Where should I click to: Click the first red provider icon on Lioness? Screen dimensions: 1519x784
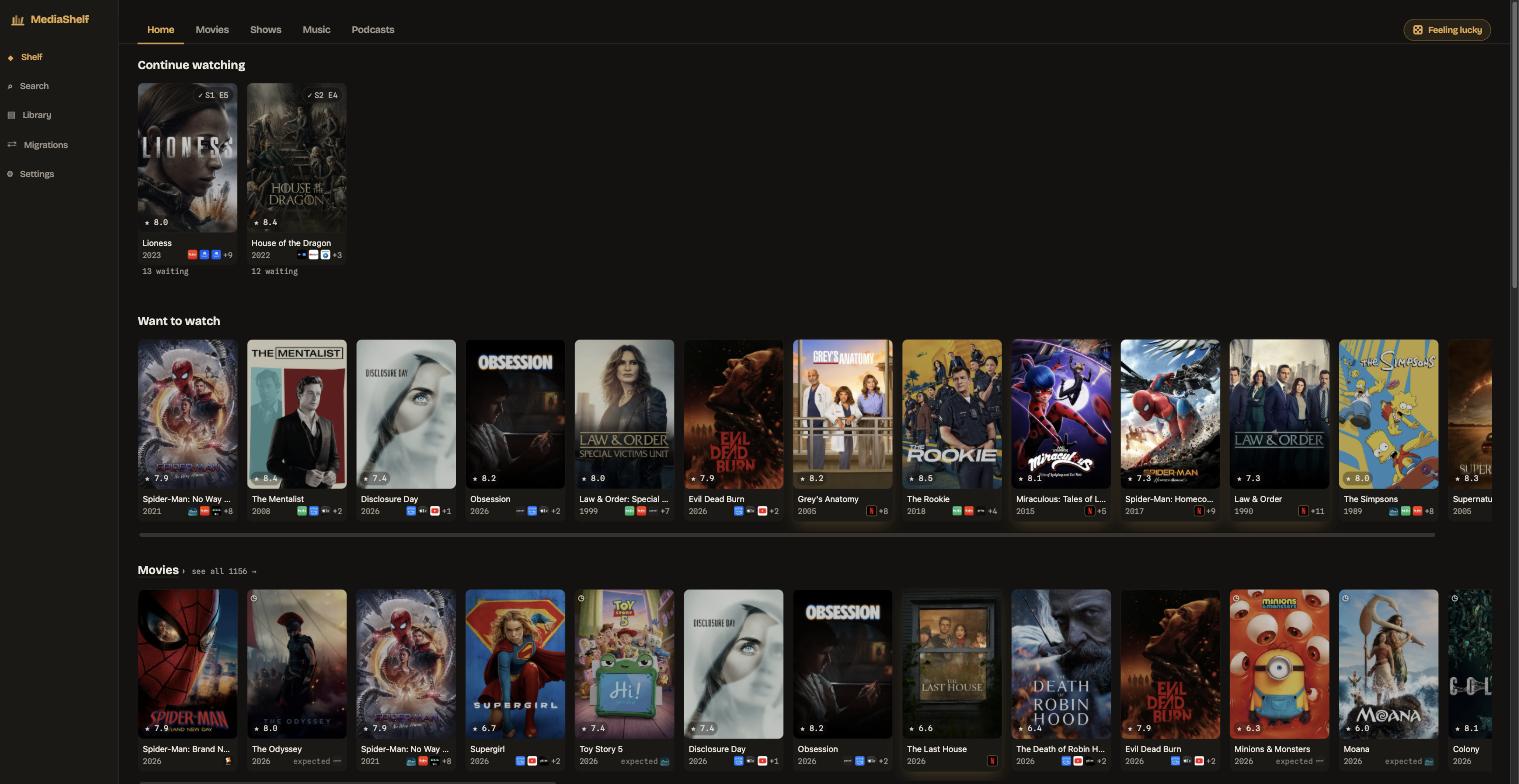(193, 255)
